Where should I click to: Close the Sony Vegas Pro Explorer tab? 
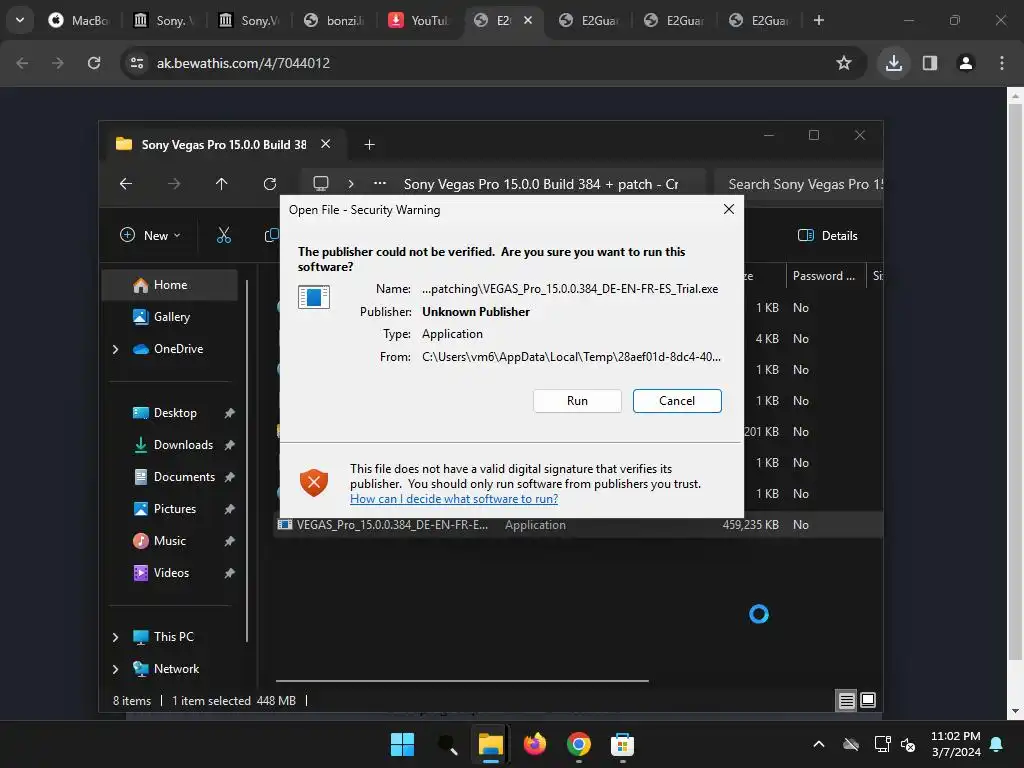(x=325, y=144)
